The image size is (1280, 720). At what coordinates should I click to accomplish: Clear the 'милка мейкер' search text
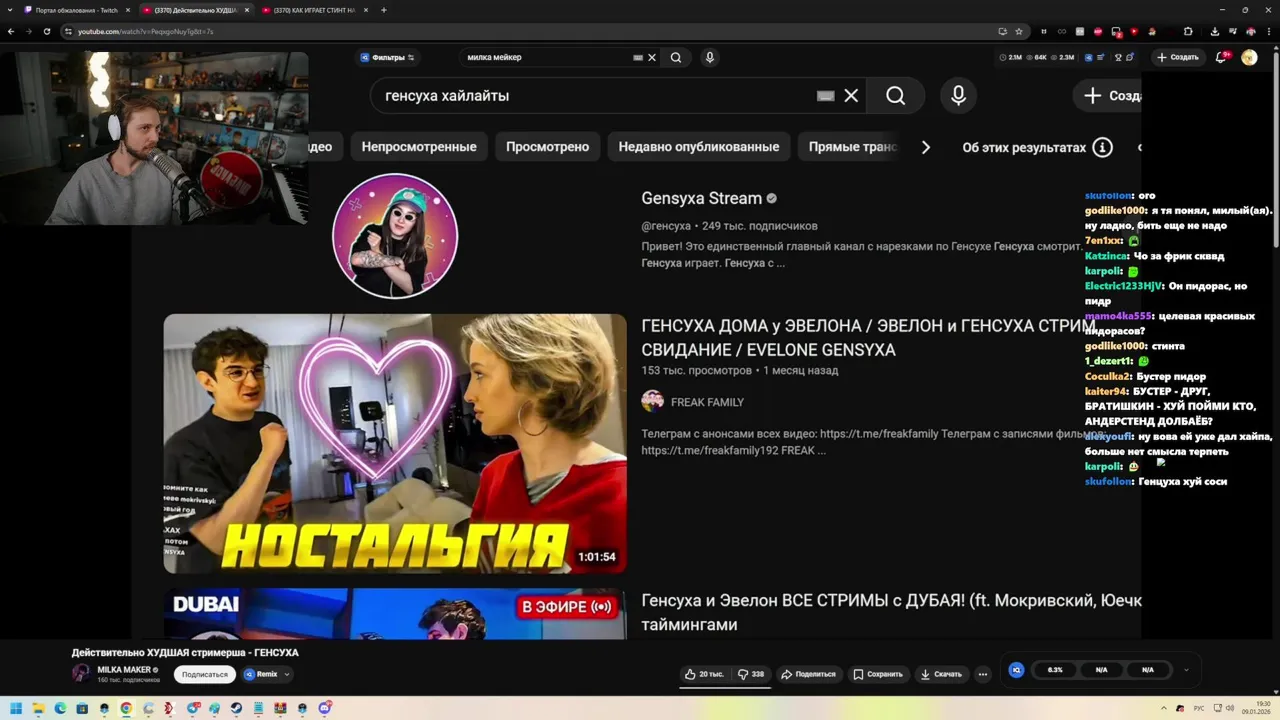click(652, 58)
